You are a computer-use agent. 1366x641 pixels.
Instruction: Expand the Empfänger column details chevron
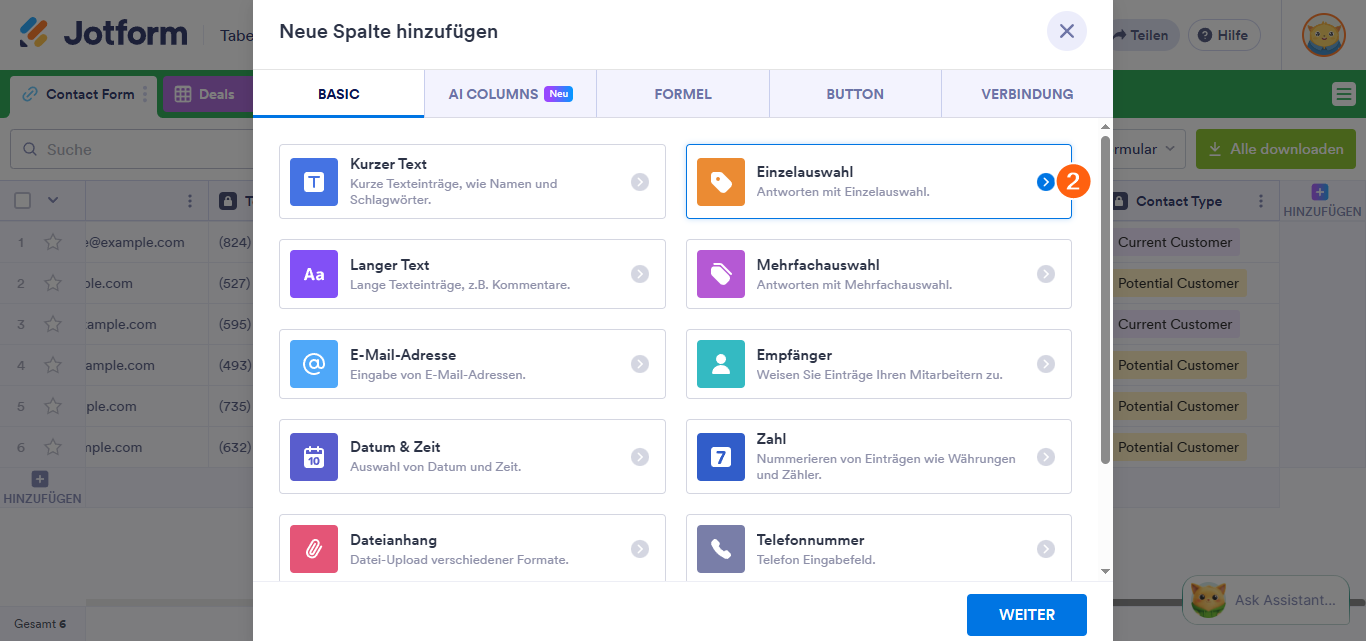pos(1046,364)
